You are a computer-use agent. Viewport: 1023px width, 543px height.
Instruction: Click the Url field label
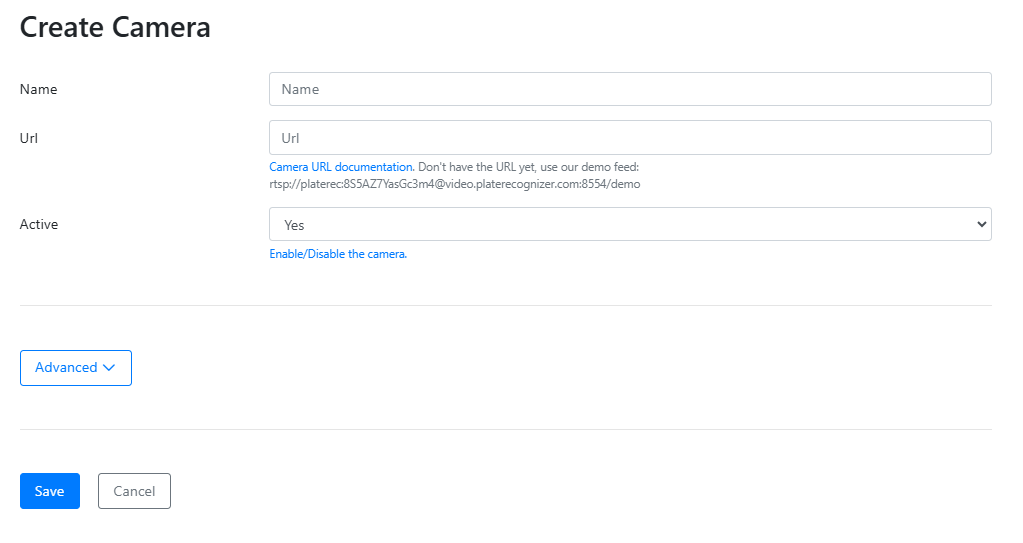point(29,138)
